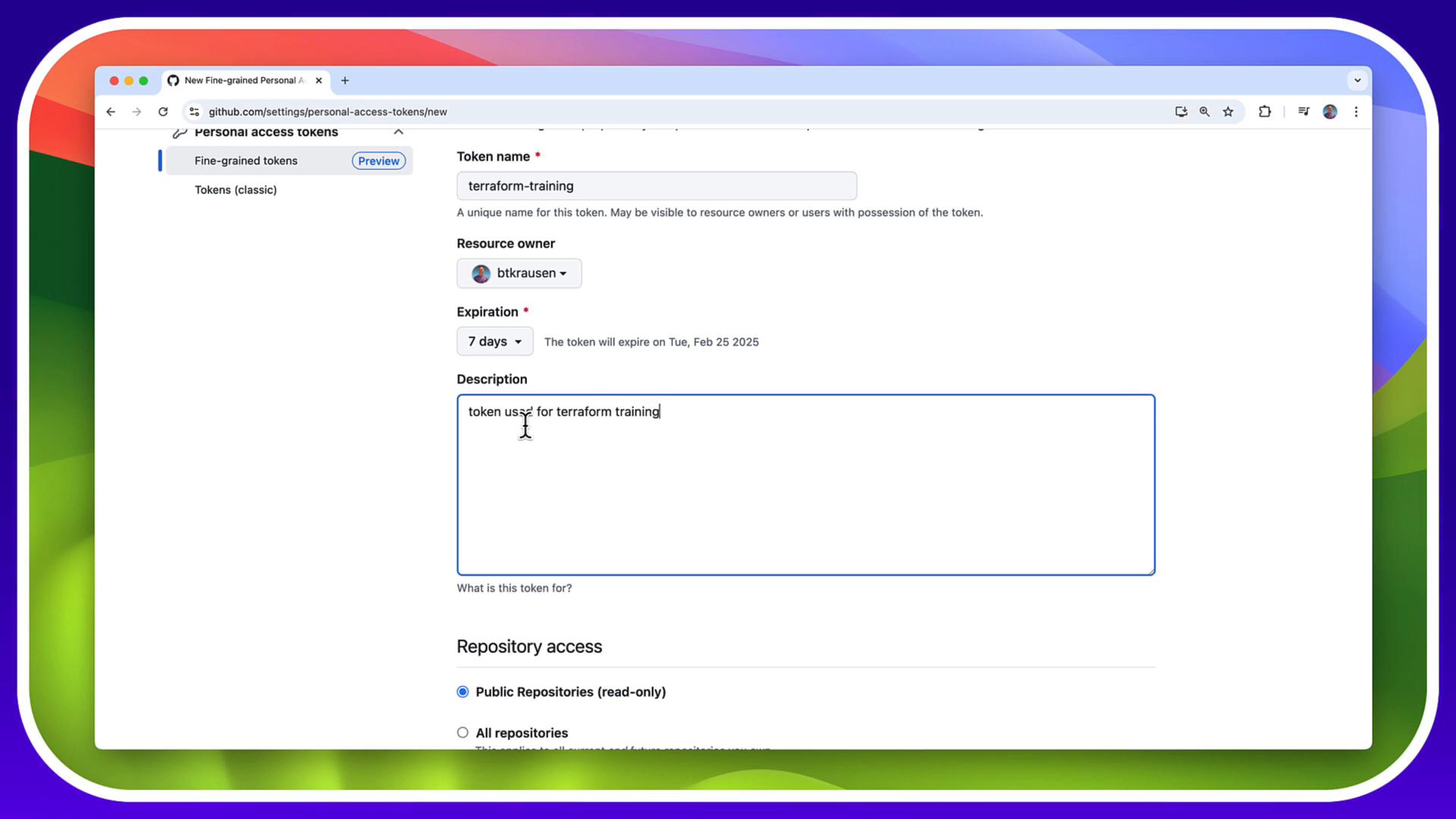
Task: Click the 'What is this token for?' hint
Action: coord(514,588)
